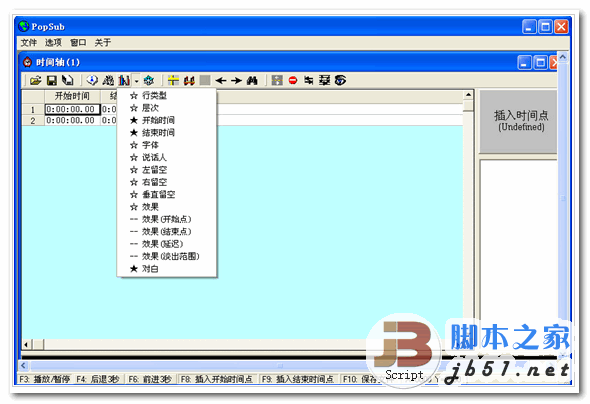Screen dimensions: 590x404
Task: Toggle the 右留空 column option
Action: click(x=167, y=182)
